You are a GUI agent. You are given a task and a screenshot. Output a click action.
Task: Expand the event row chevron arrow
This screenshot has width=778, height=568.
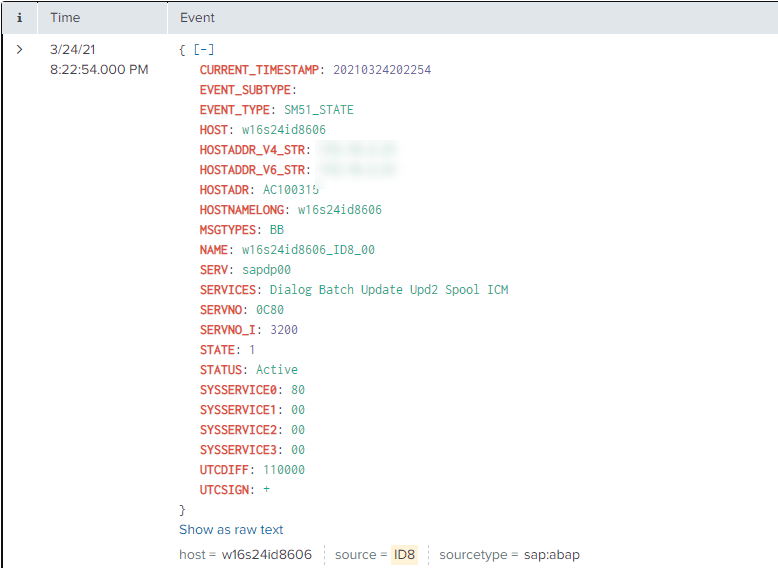pyautogui.click(x=20, y=49)
